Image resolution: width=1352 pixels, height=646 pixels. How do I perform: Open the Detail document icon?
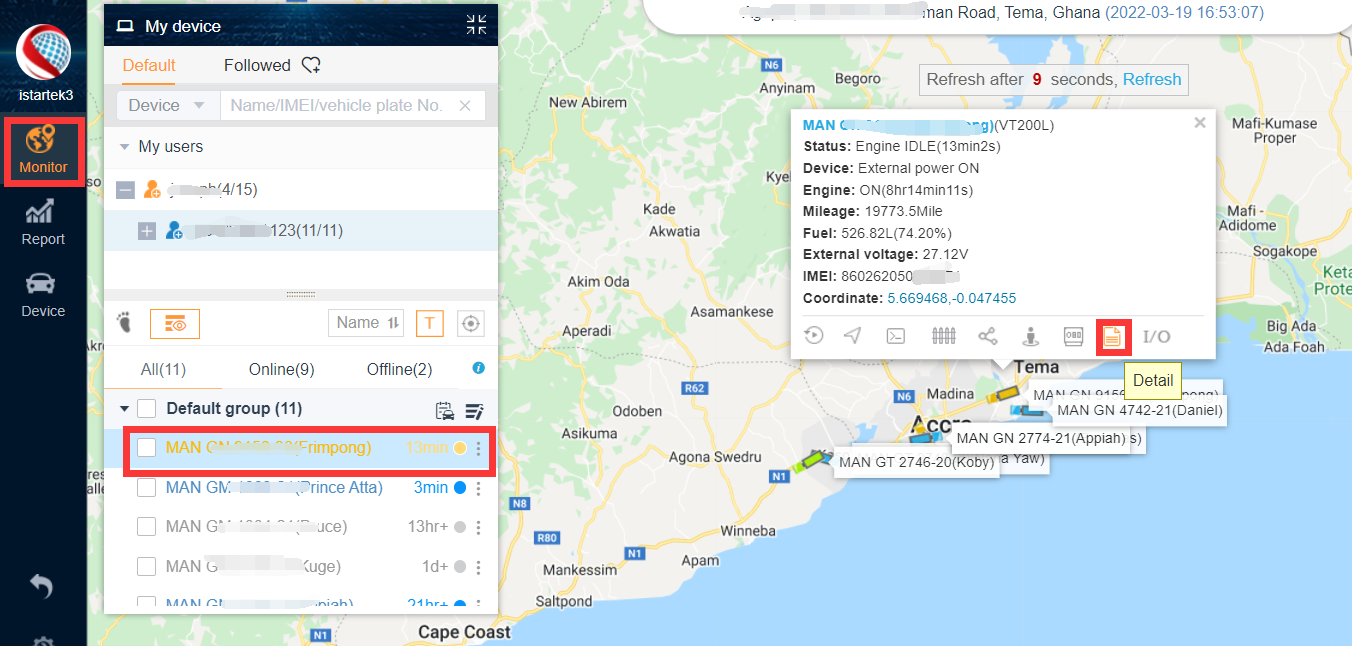(1112, 337)
